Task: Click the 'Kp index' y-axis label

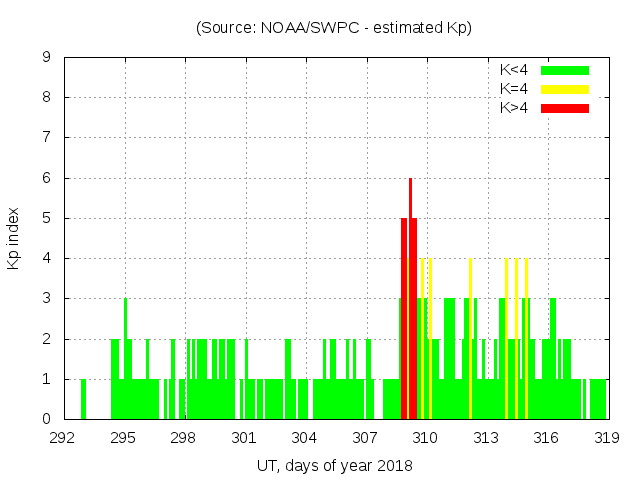Action: point(14,239)
